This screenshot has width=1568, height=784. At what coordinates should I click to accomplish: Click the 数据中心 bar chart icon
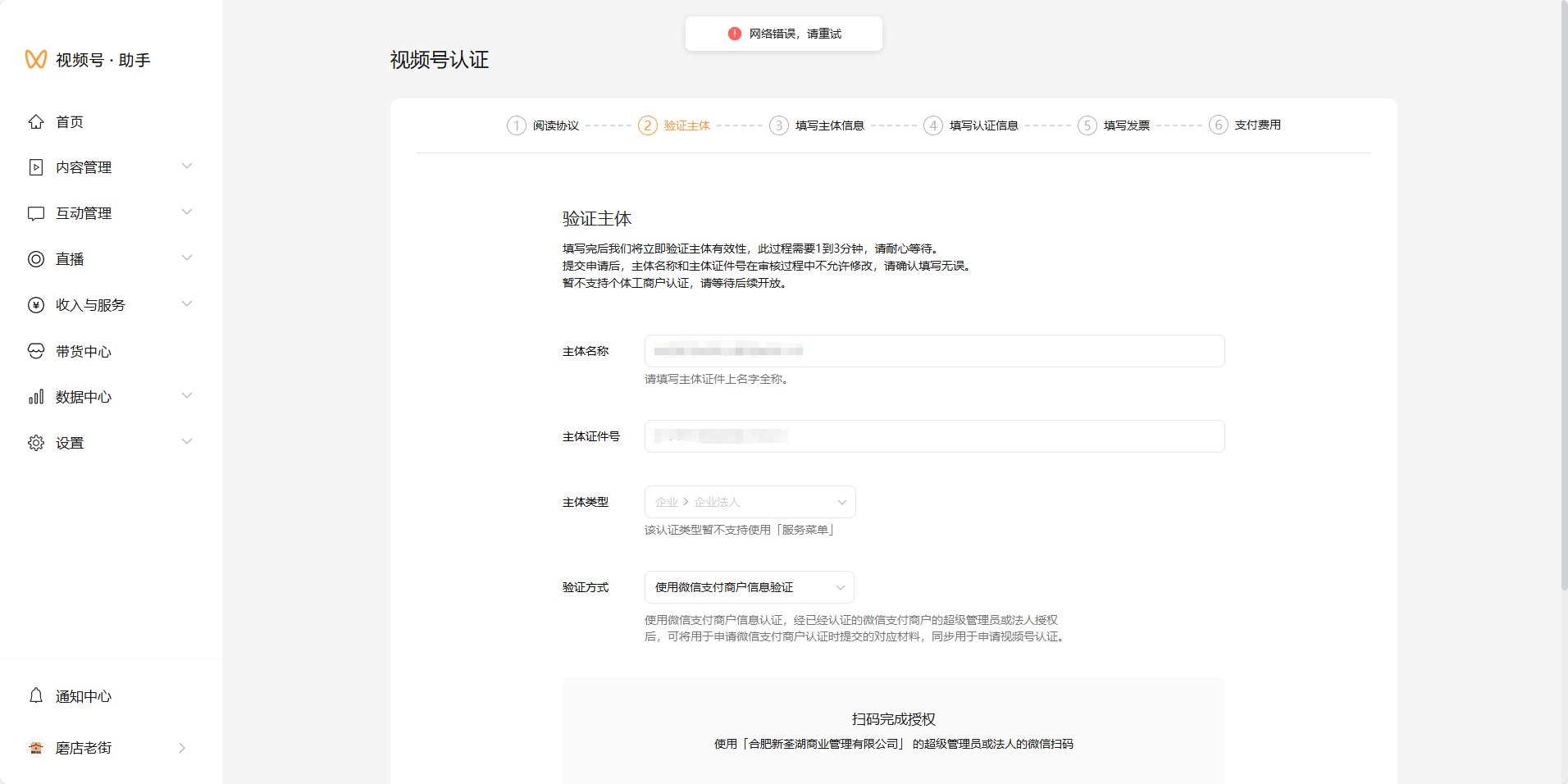tap(36, 397)
